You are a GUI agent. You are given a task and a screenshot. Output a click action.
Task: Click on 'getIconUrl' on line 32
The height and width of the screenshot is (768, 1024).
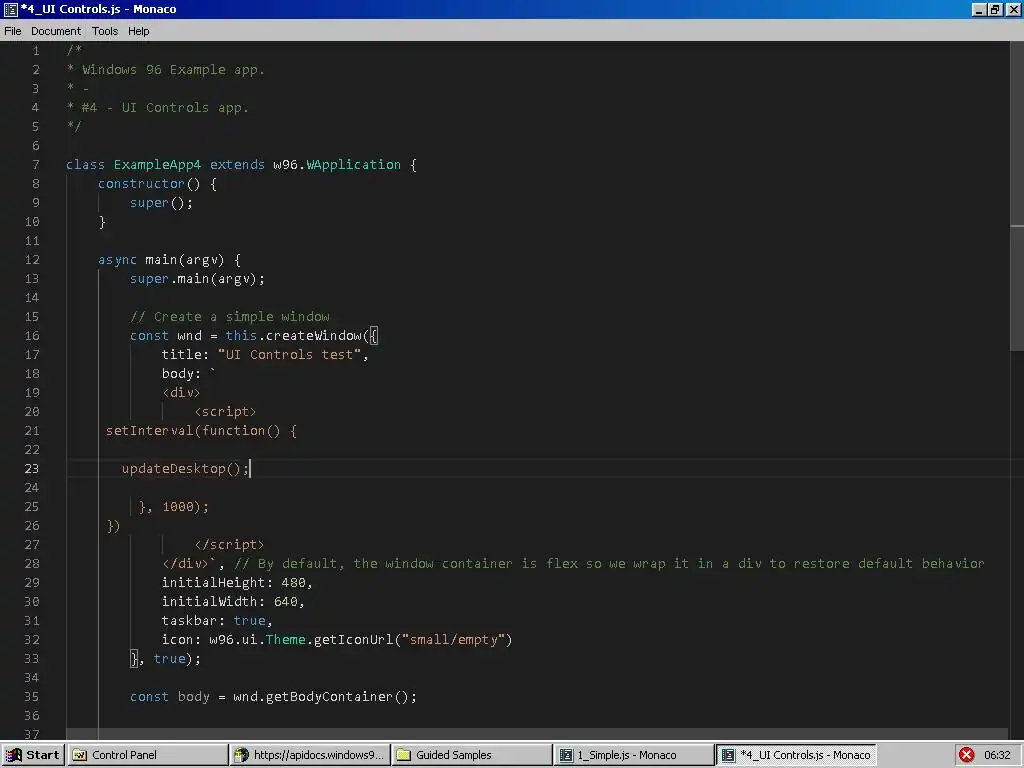tap(353, 639)
